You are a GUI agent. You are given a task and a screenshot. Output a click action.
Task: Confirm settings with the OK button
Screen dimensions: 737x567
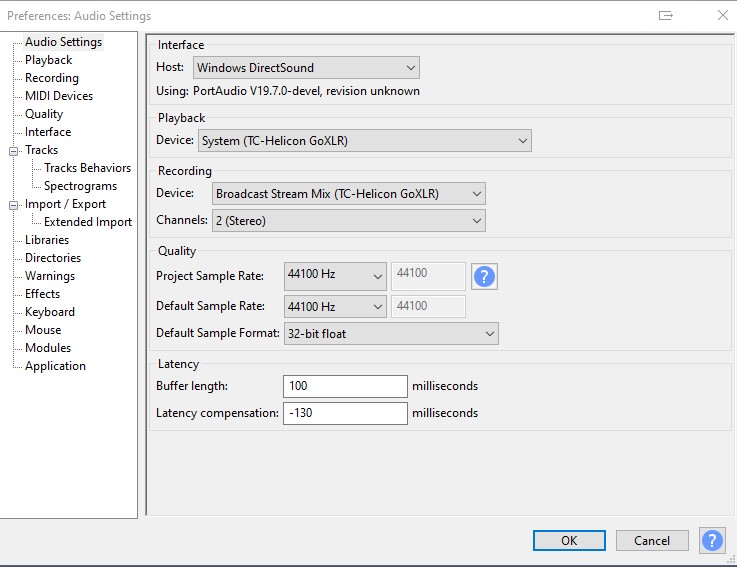point(569,541)
